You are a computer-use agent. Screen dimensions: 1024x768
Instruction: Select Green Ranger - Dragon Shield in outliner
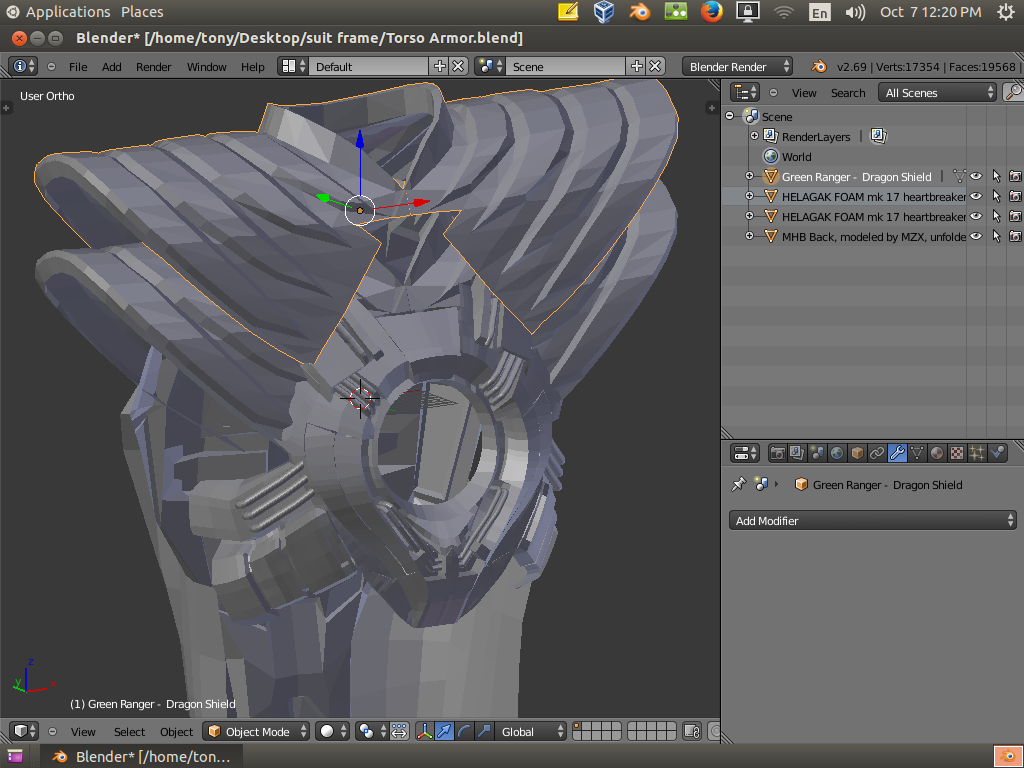click(856, 176)
